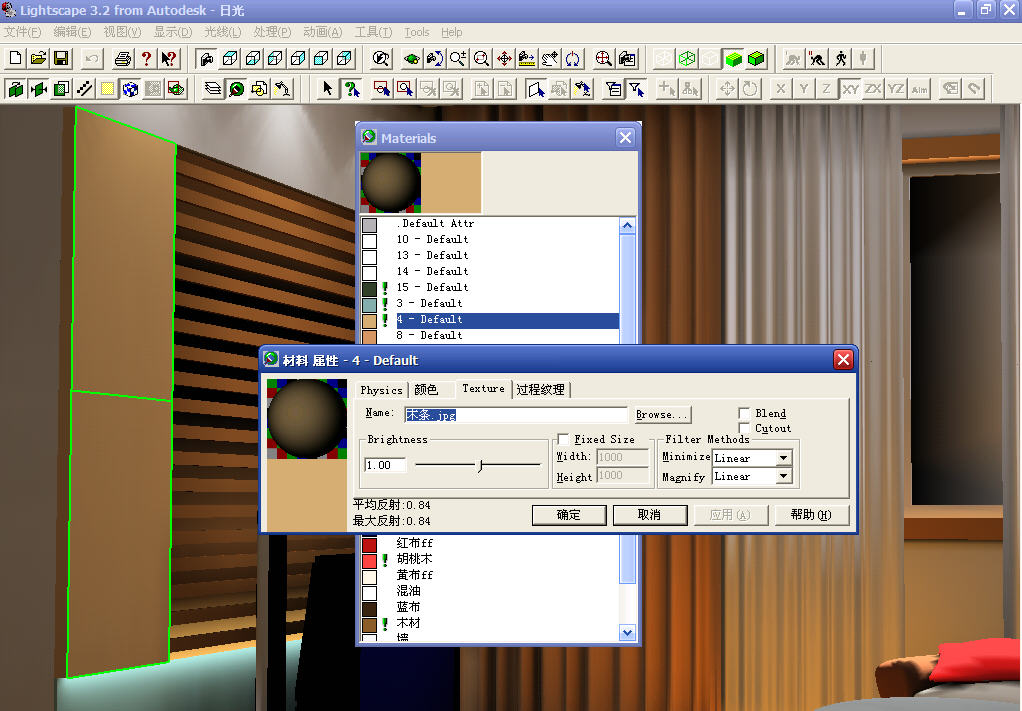Click the Open file toolbar icon
Image resolution: width=1022 pixels, height=711 pixels.
click(x=38, y=59)
